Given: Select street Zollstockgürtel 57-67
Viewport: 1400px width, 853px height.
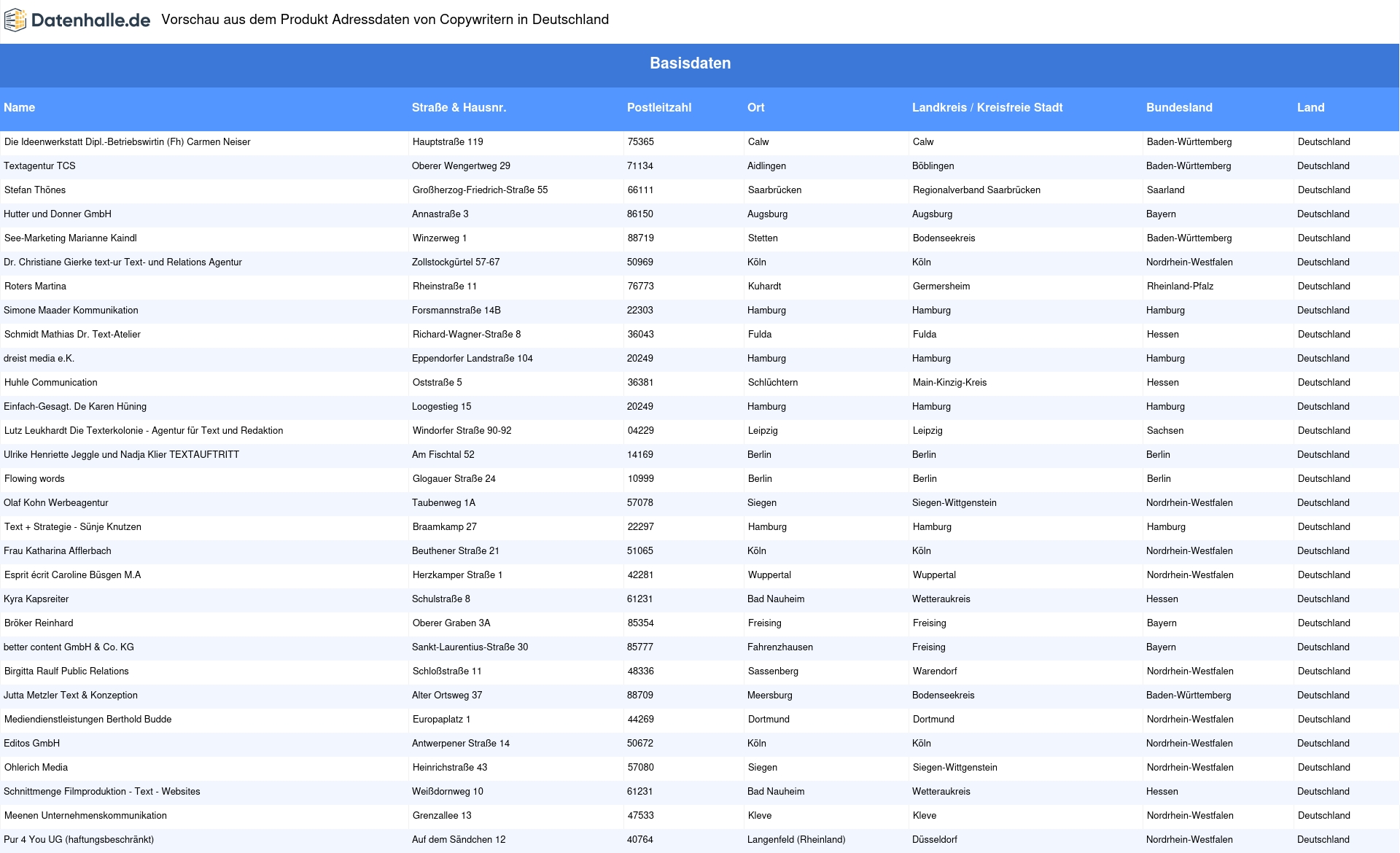Looking at the screenshot, I should point(456,262).
